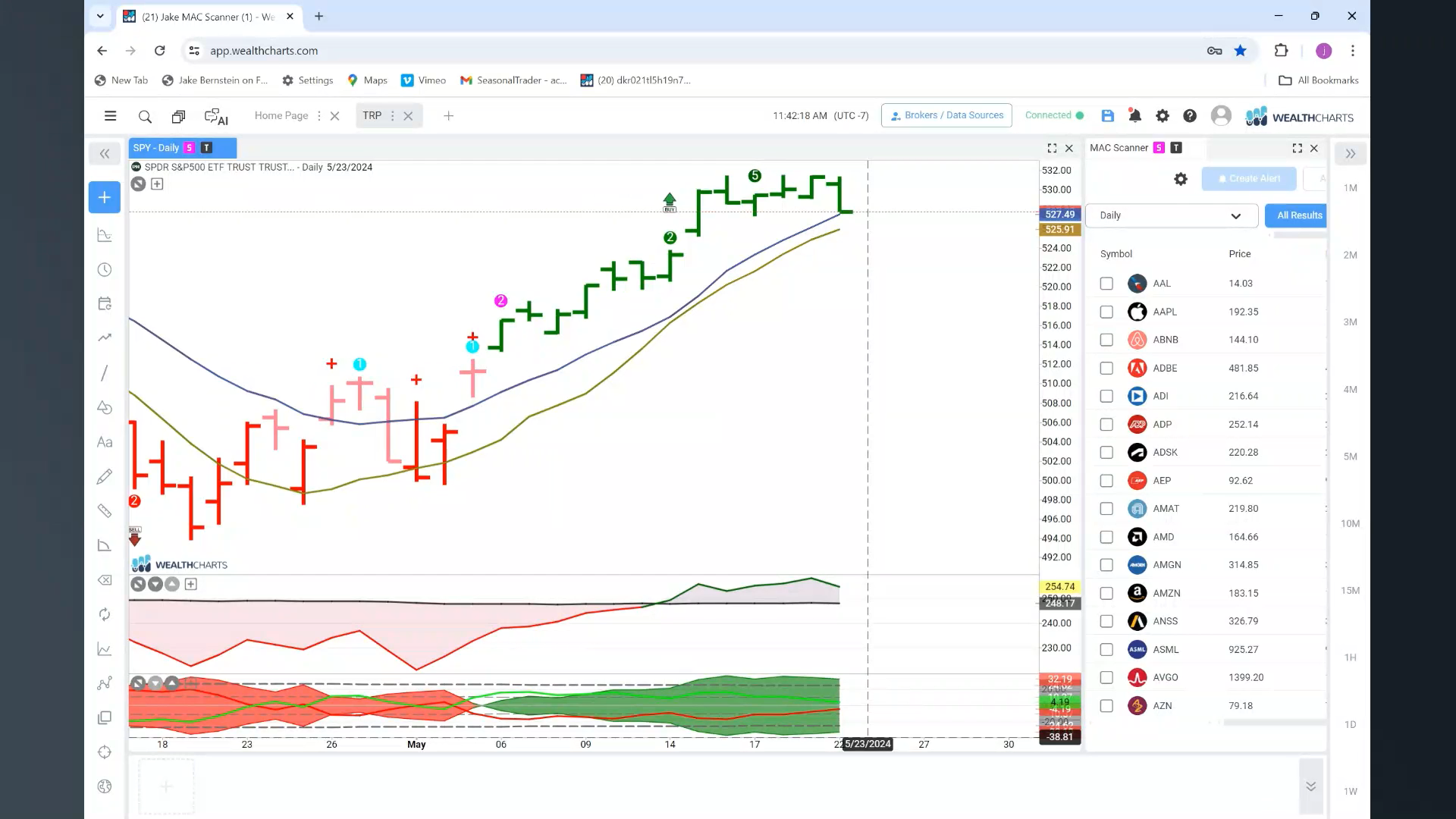1456x819 pixels.
Task: Select the trend line drawing tool
Action: click(x=105, y=373)
